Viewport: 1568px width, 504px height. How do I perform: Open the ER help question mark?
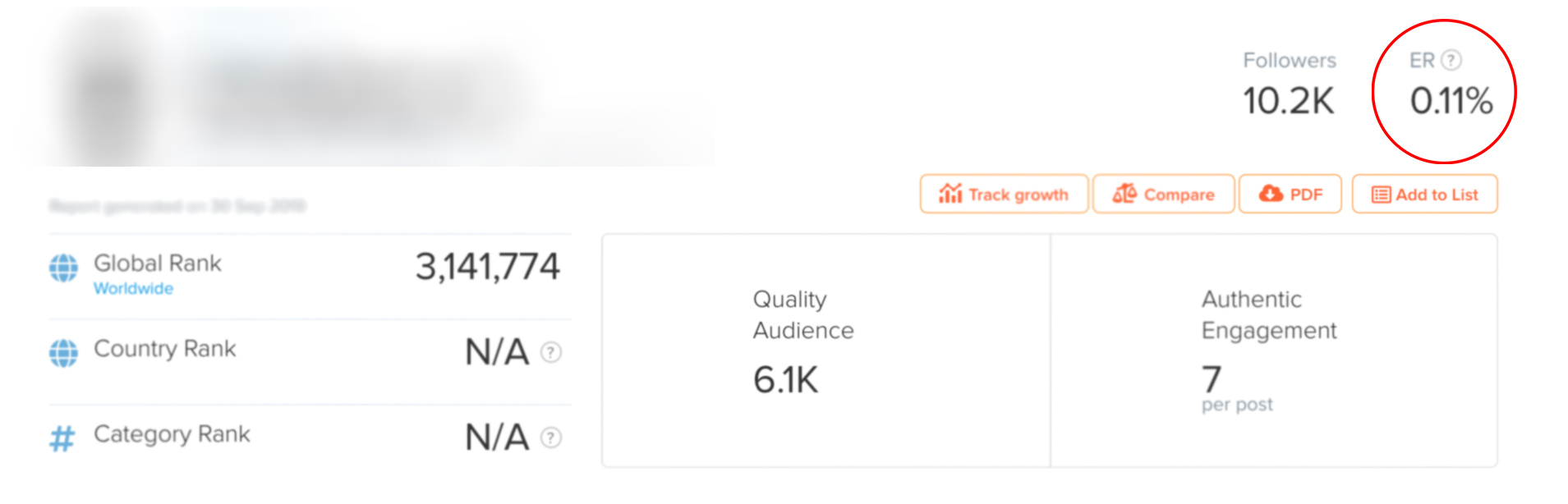(x=1451, y=60)
